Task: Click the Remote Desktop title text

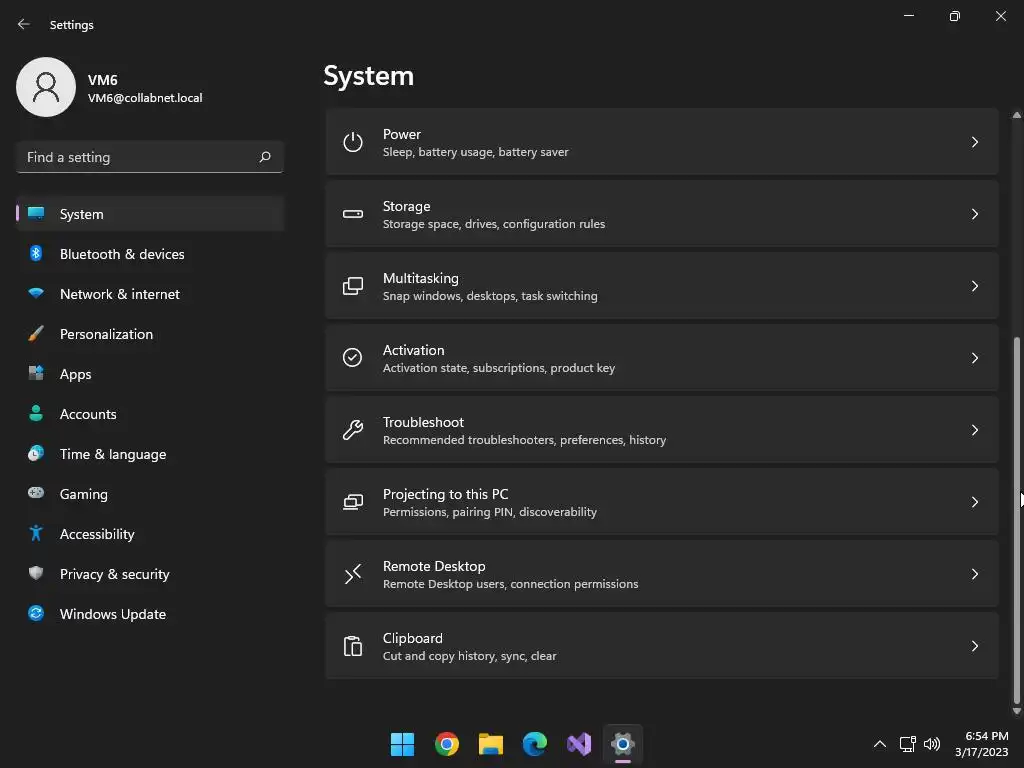Action: pos(434,566)
